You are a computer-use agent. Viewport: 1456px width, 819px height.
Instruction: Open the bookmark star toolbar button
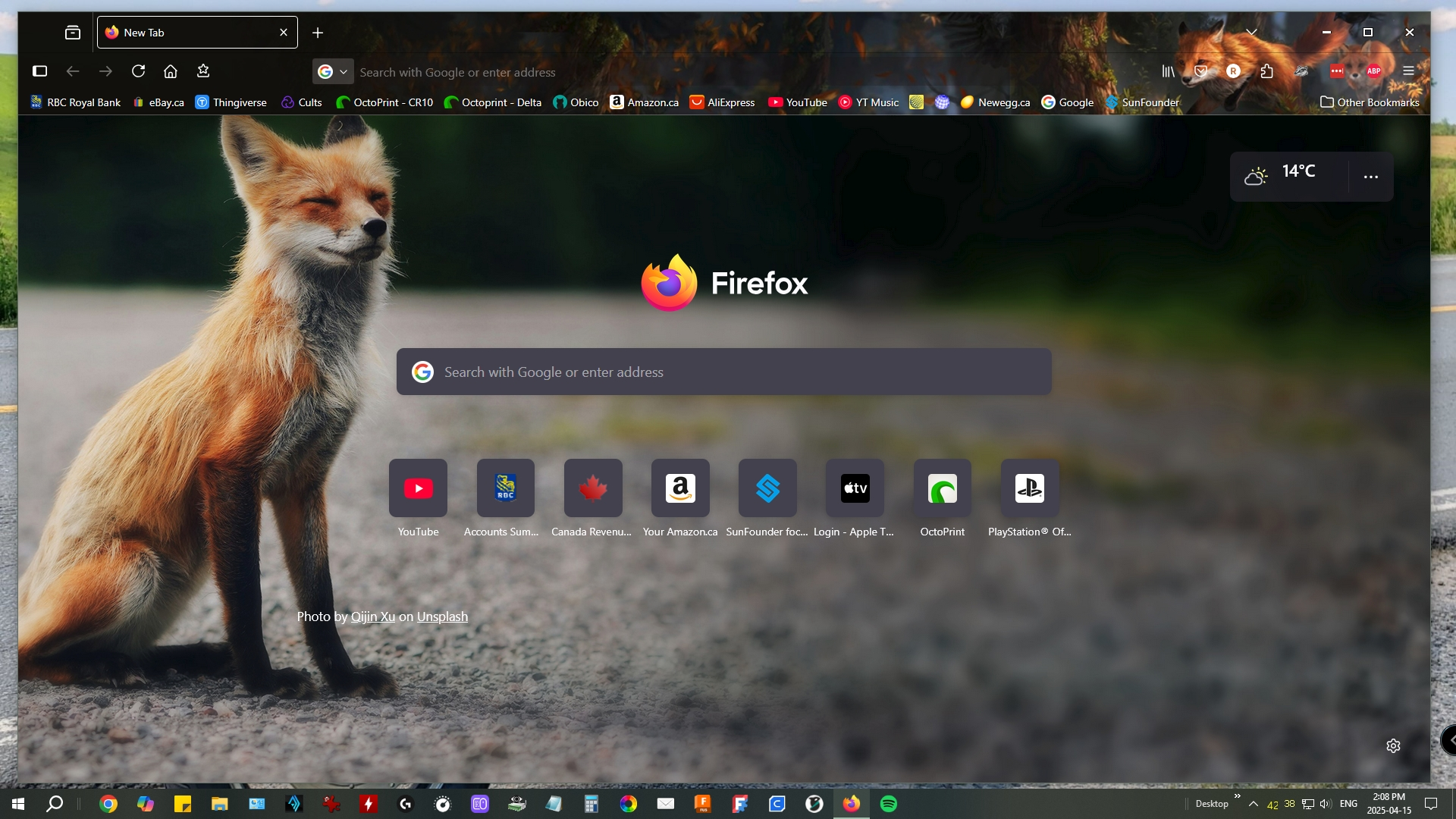coord(203,71)
